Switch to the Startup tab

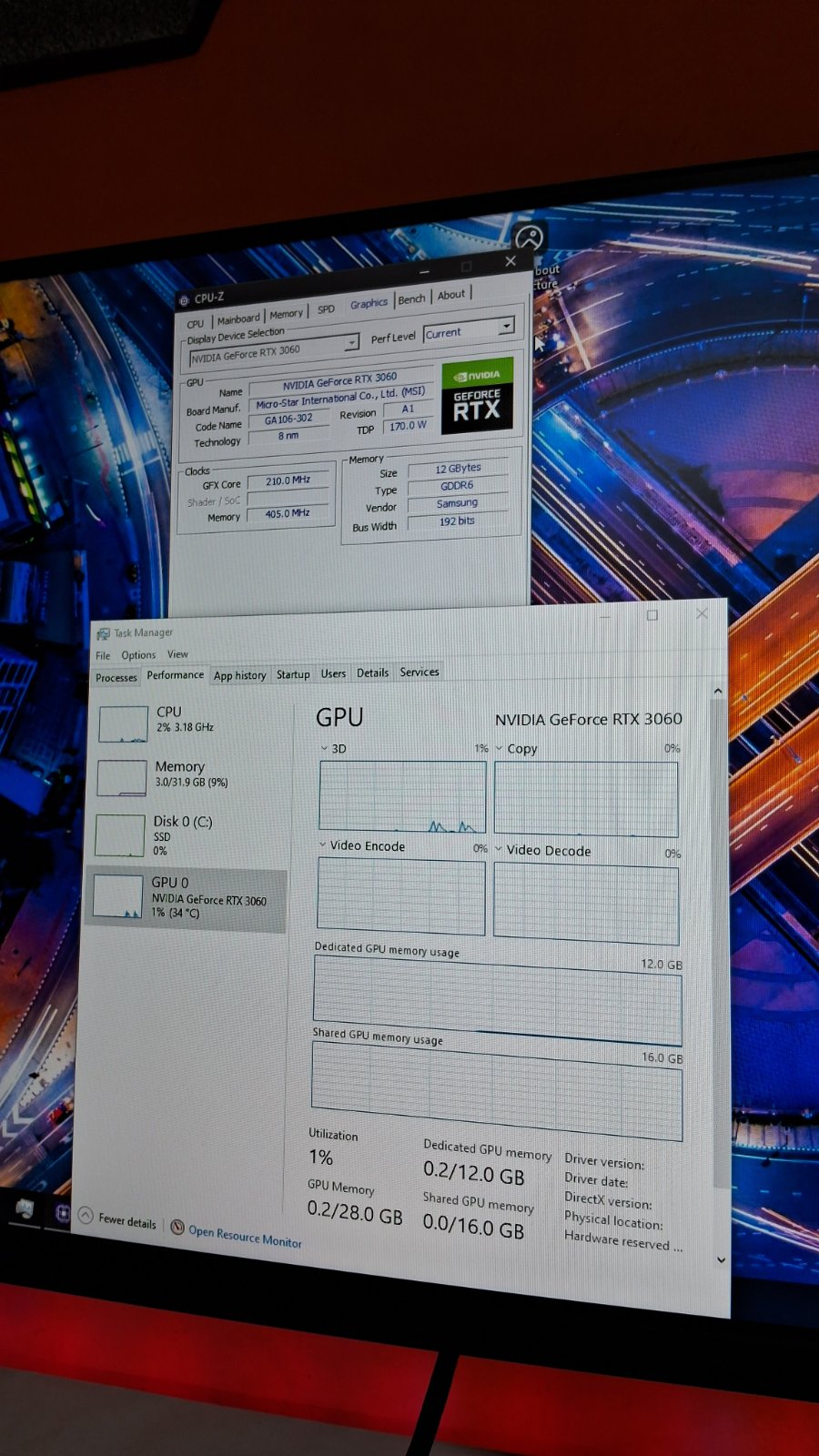pyautogui.click(x=293, y=674)
